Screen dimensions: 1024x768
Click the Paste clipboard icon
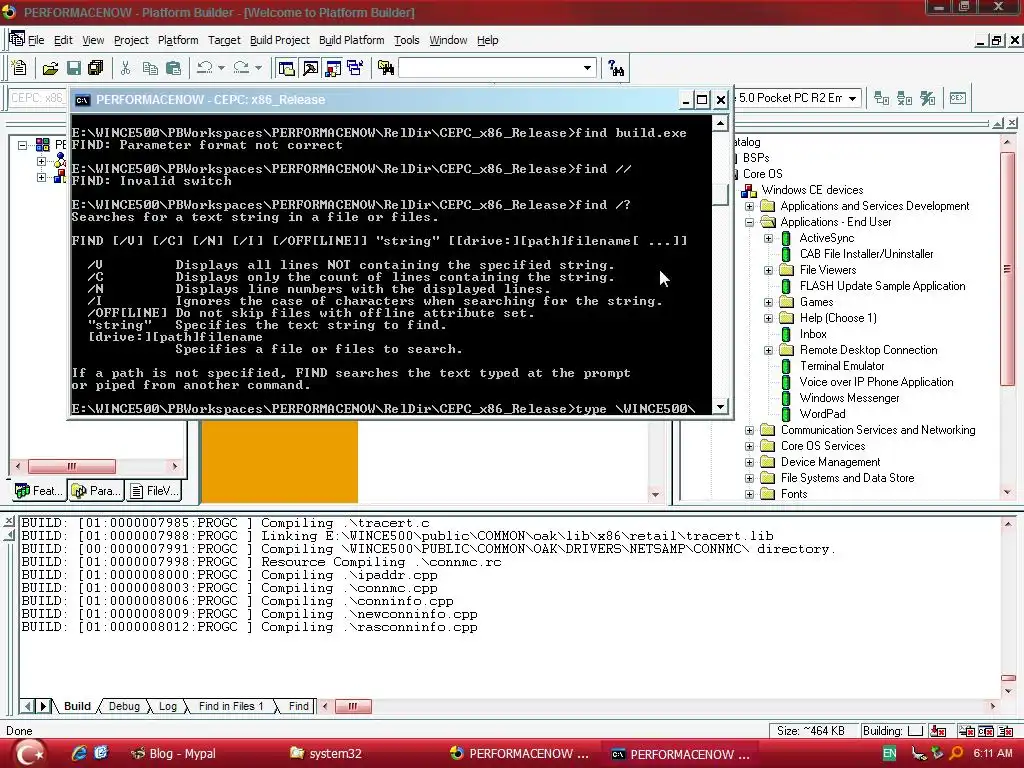[x=174, y=68]
